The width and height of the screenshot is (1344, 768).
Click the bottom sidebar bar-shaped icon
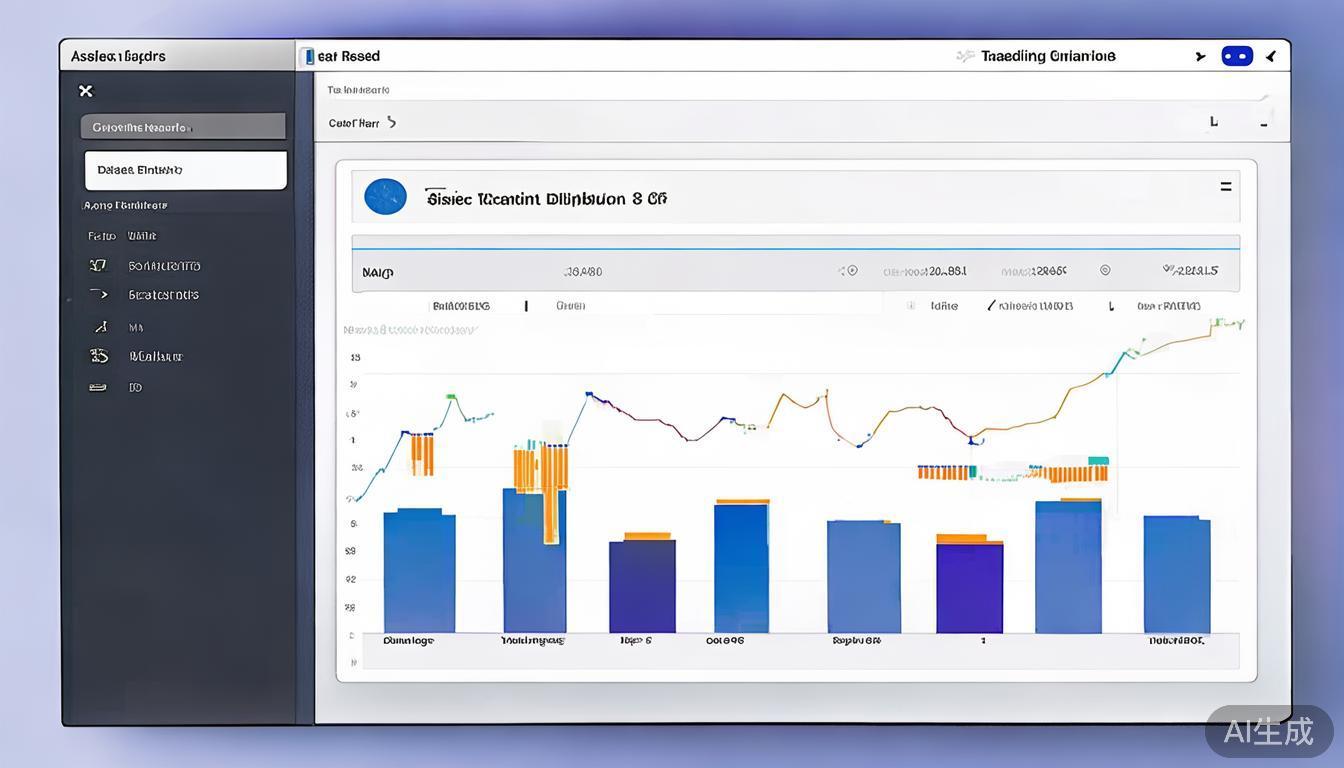98,387
